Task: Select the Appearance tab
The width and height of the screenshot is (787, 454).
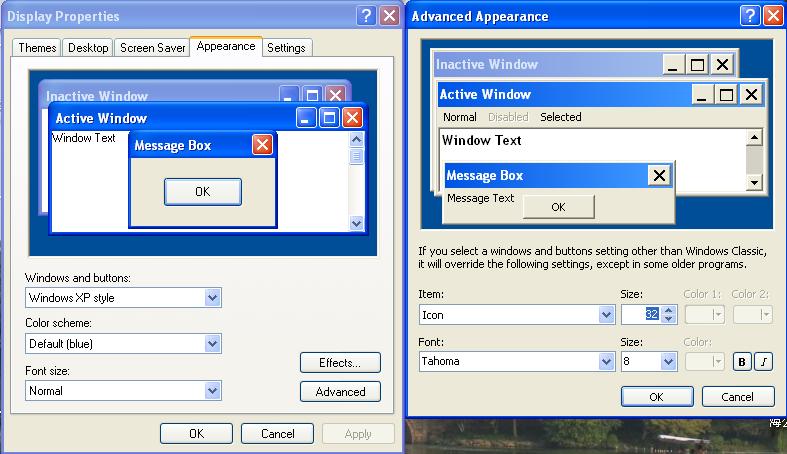Action: (x=226, y=46)
